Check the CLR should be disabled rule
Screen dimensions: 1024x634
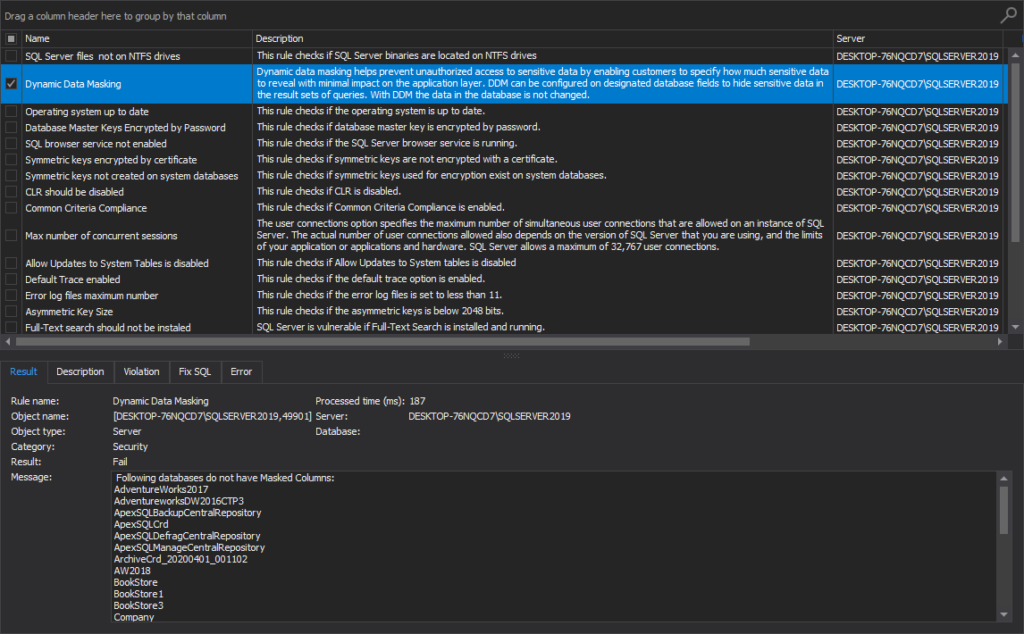point(9,191)
